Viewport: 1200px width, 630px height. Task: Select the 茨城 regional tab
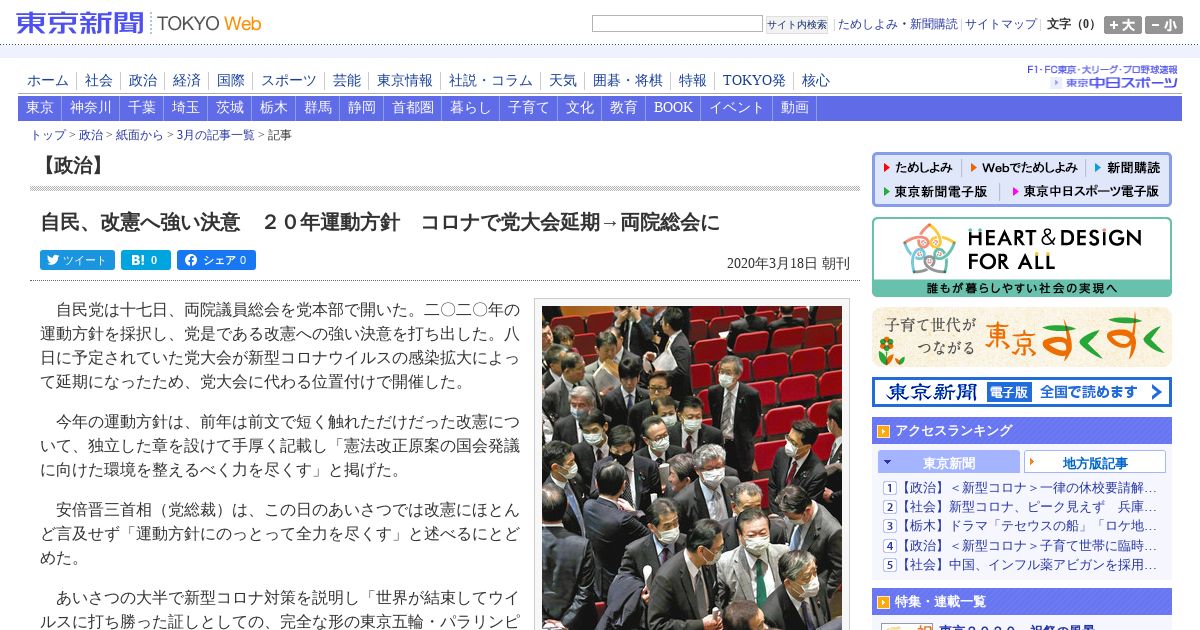tap(230, 108)
